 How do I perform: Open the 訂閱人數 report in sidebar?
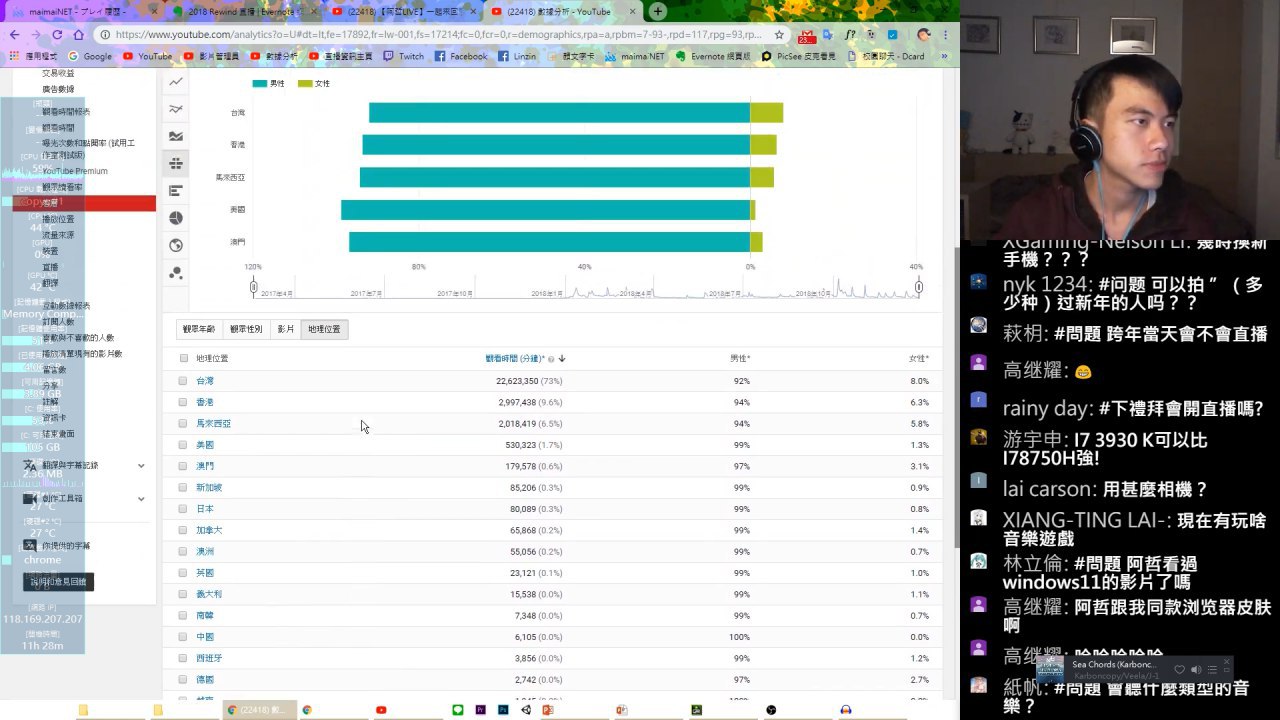(58, 322)
